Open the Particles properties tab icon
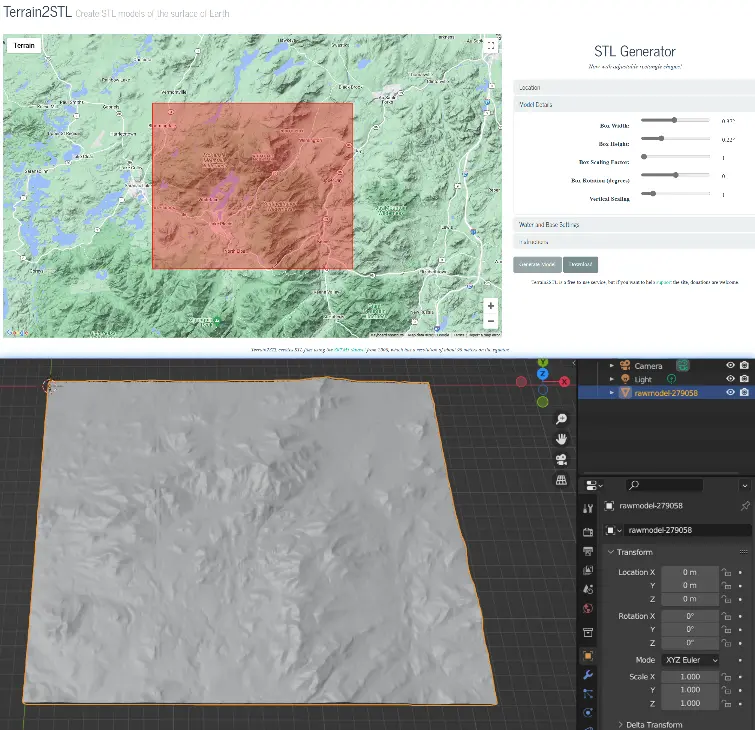The width and height of the screenshot is (755, 730). [588, 693]
